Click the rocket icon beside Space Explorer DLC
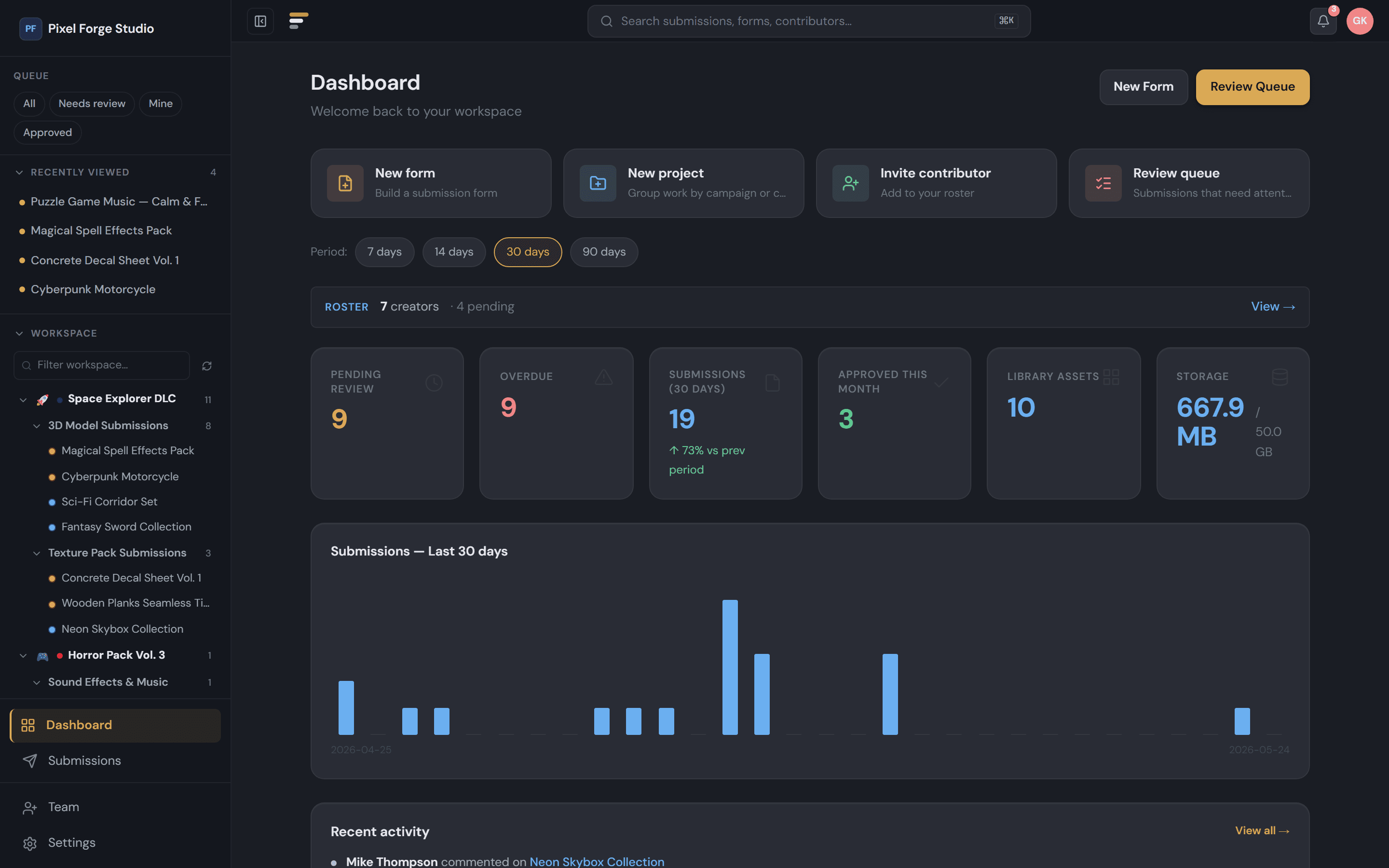Screen dimensions: 1389x868 tap(42, 400)
